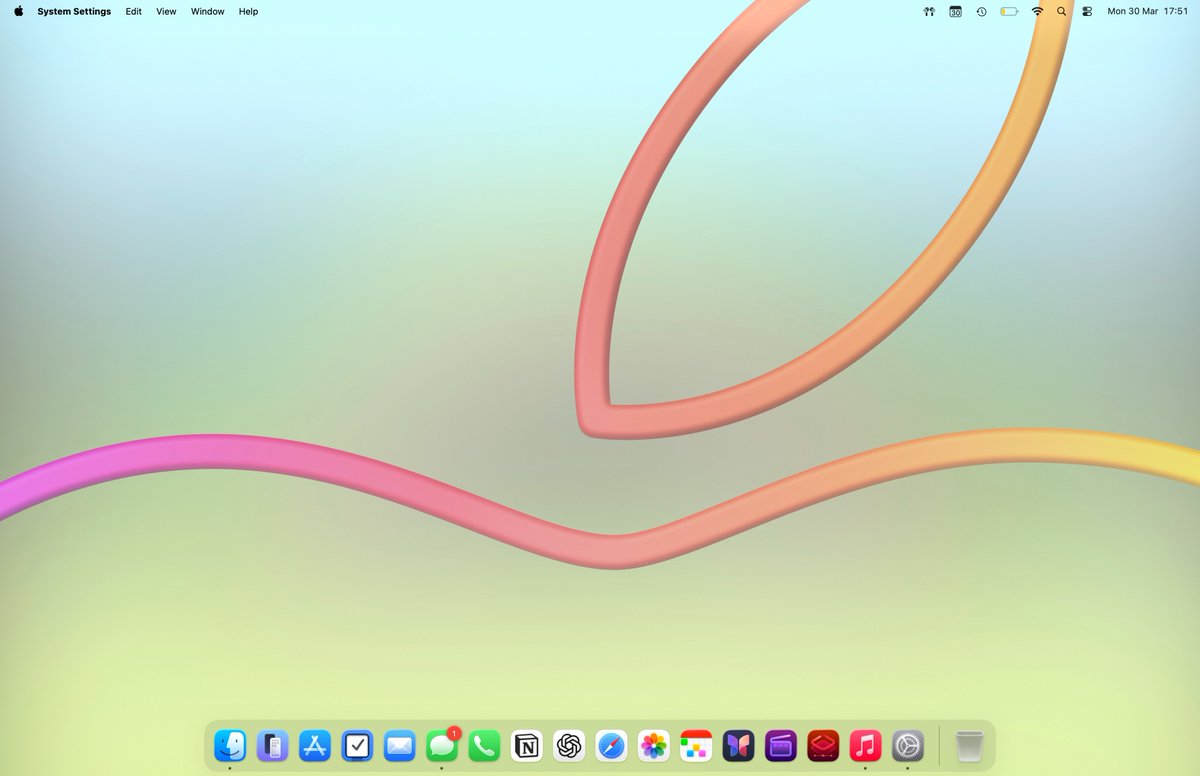The width and height of the screenshot is (1200, 776).
Task: Open the Help menu
Action: click(x=248, y=11)
